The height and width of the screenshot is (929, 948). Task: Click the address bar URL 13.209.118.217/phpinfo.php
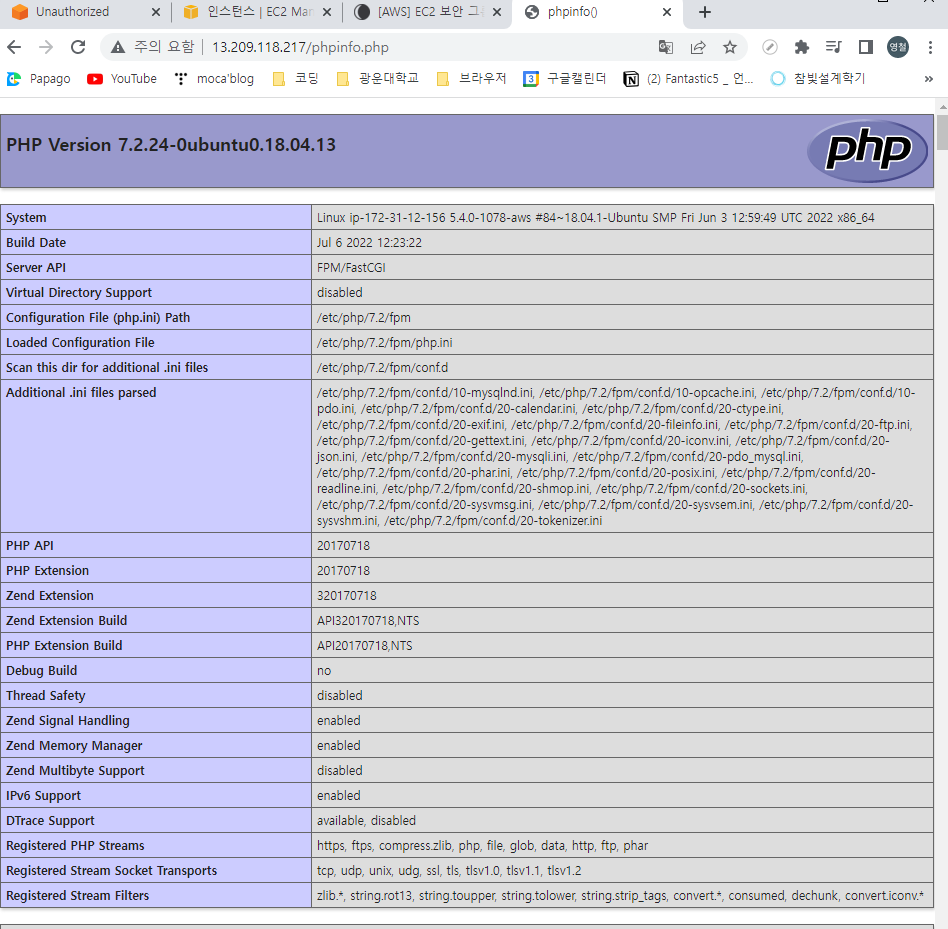[300, 47]
